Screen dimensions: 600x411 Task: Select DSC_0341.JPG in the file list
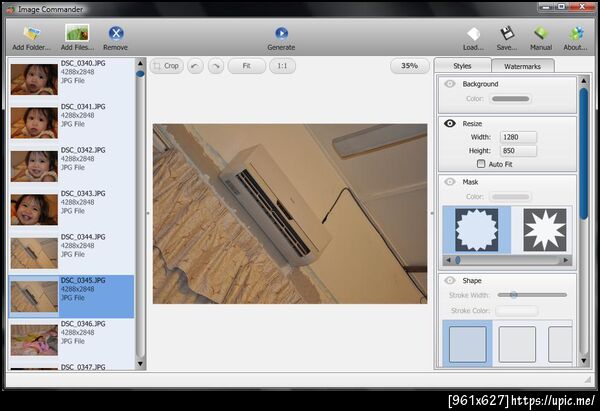72,122
